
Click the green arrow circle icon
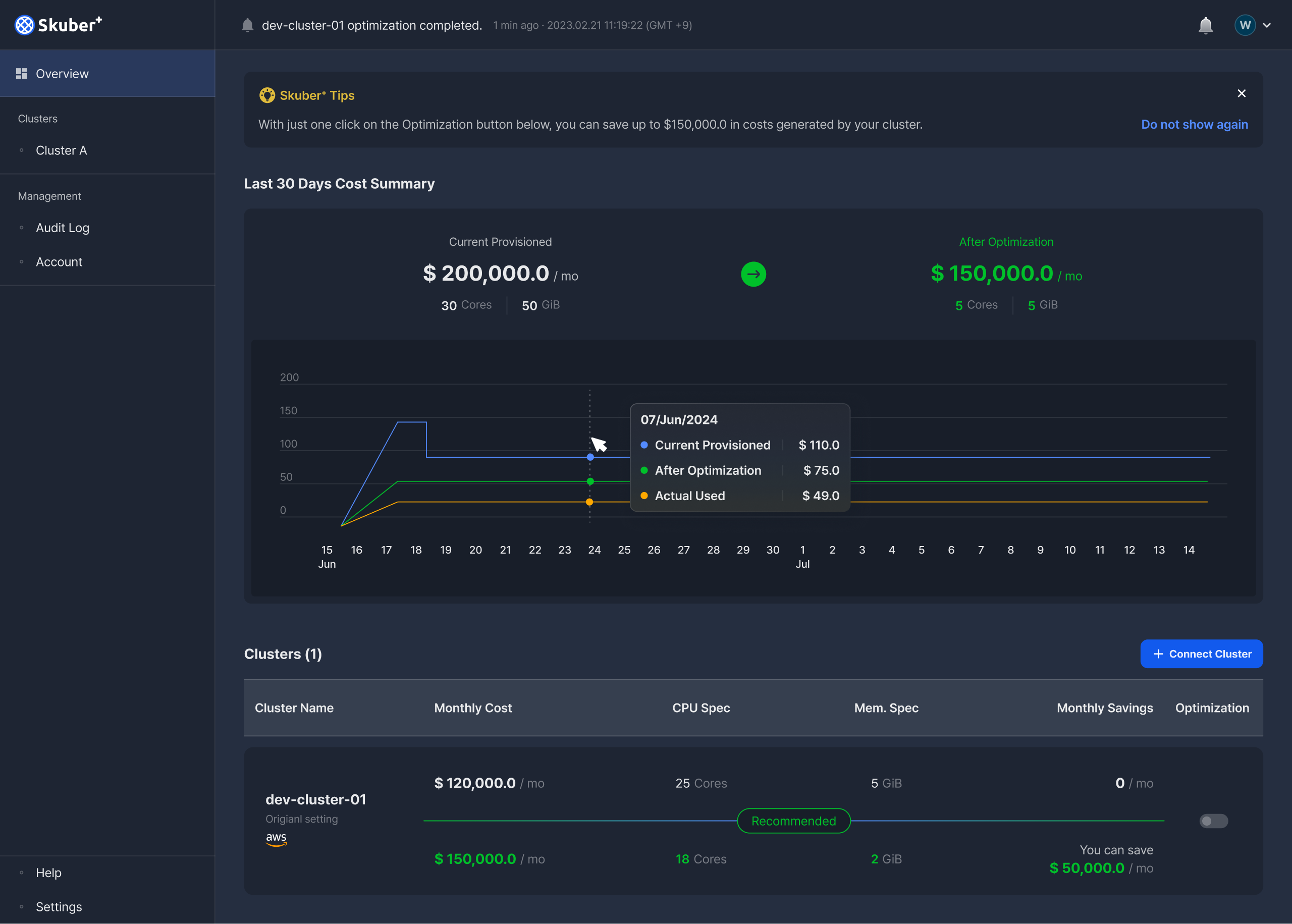coord(753,274)
